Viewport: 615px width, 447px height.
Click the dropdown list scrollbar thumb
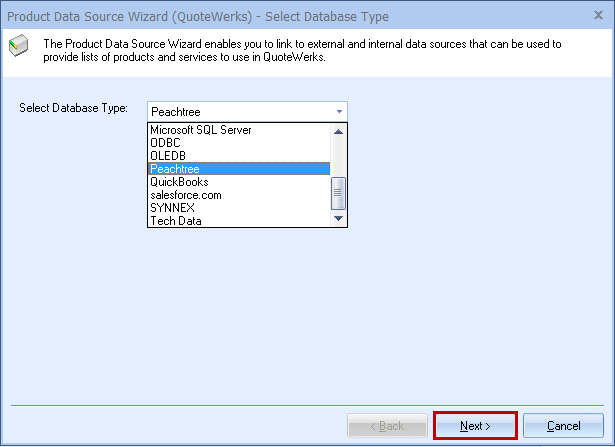tap(338, 193)
